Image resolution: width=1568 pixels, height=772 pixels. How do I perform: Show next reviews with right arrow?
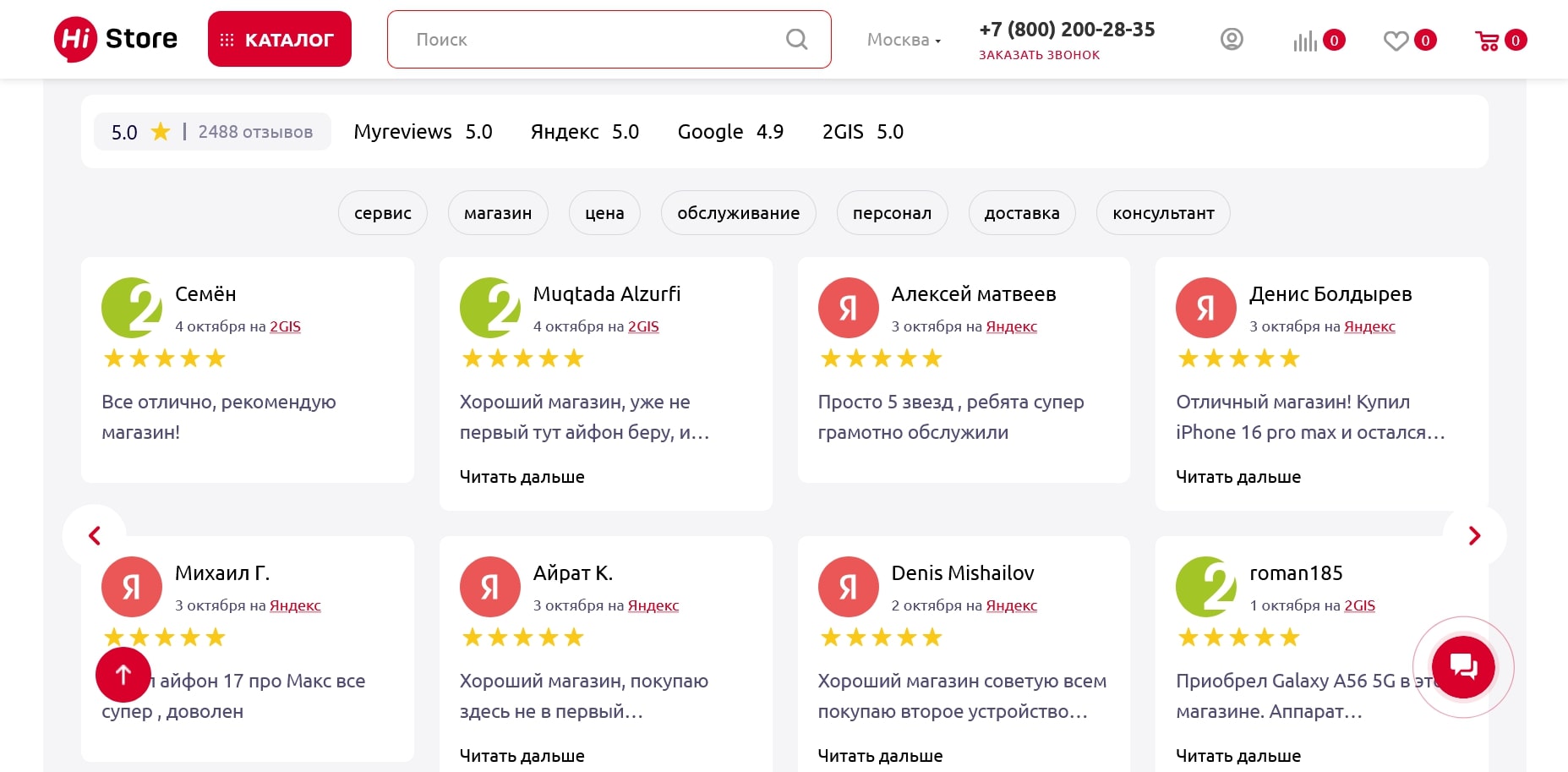(1474, 536)
